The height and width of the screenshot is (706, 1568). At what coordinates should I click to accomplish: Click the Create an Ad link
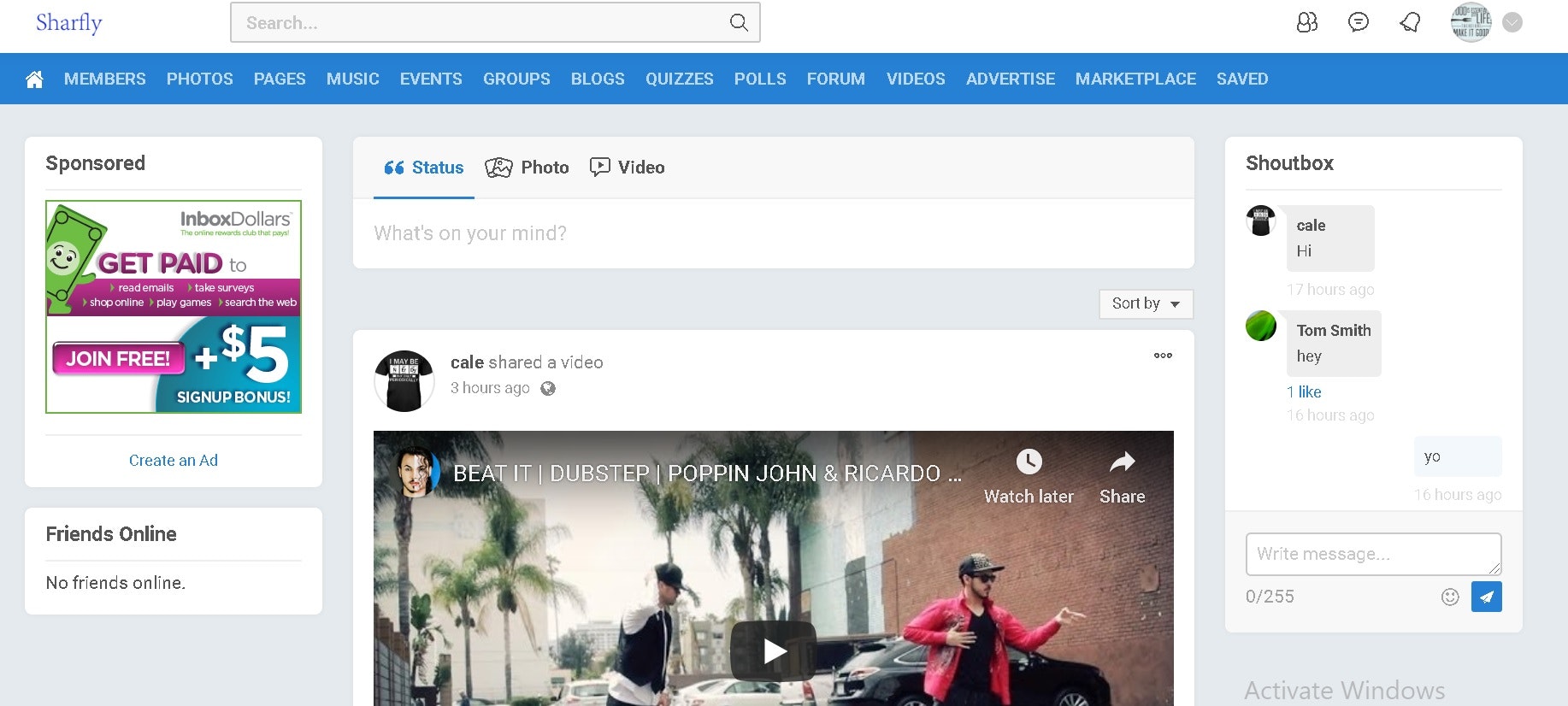coord(174,460)
